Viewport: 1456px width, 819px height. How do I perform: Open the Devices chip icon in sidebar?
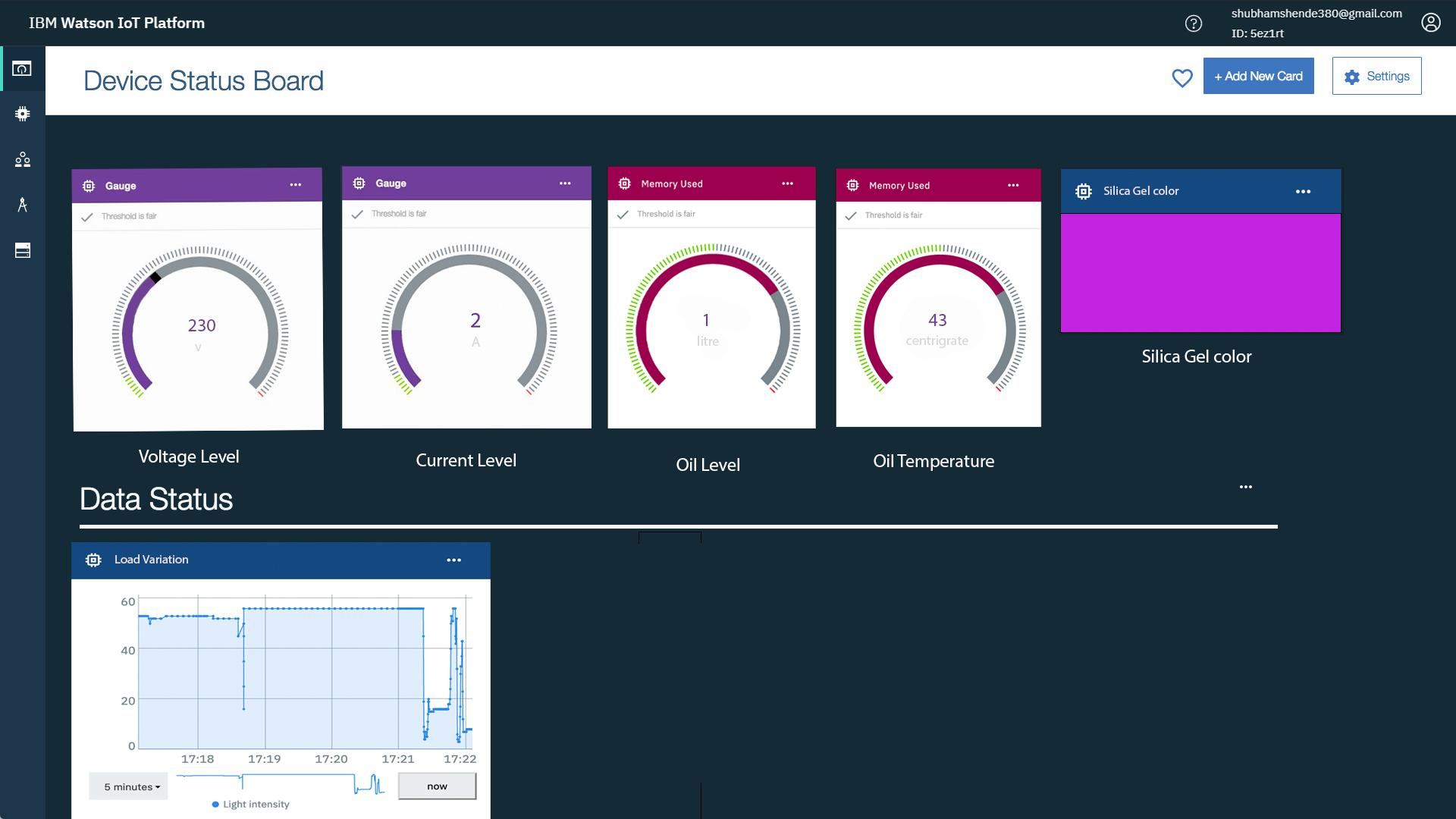[22, 114]
